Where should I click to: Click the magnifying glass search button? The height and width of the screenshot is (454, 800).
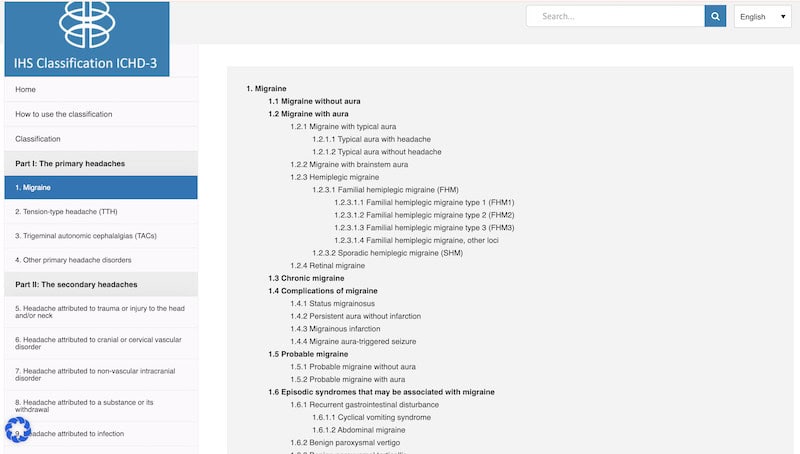point(715,16)
